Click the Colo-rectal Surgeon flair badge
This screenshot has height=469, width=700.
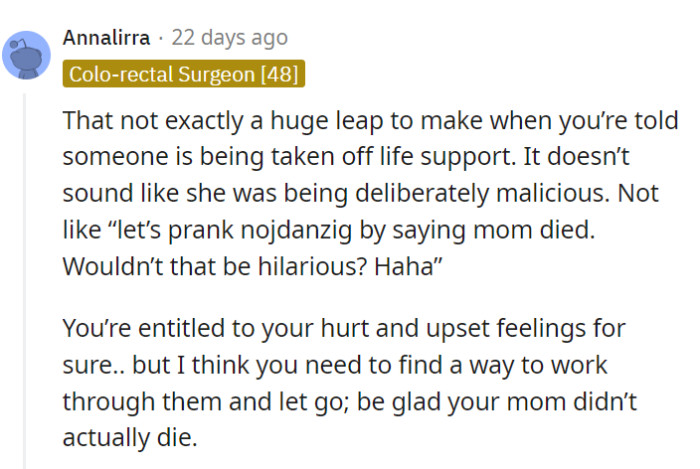pyautogui.click(x=183, y=74)
